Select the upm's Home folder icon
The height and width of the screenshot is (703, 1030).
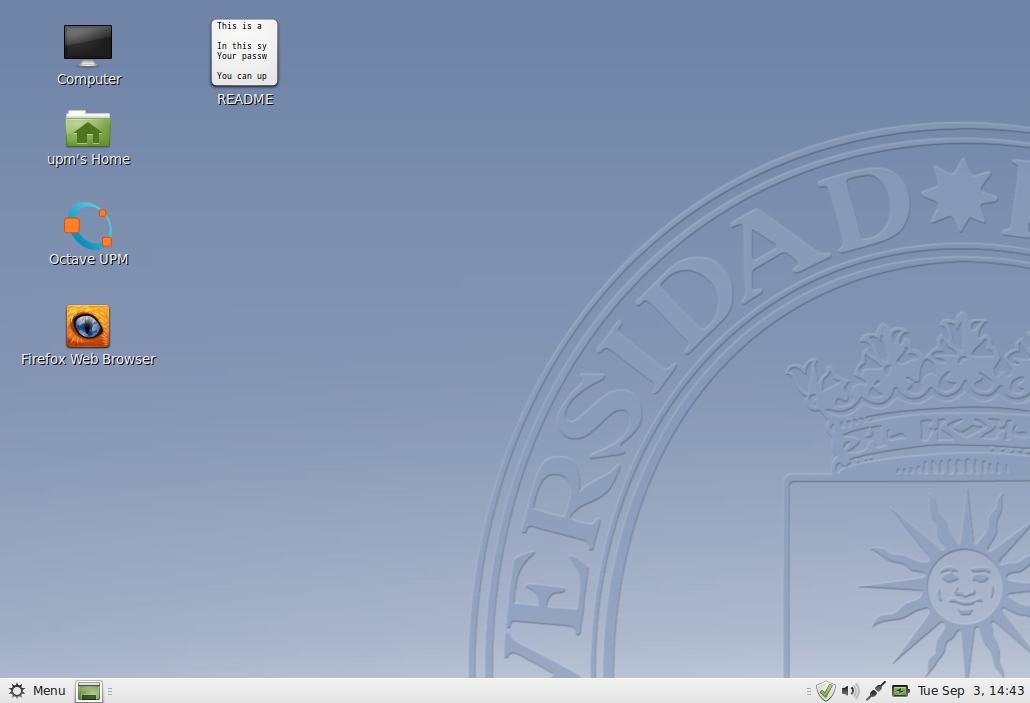(x=88, y=129)
